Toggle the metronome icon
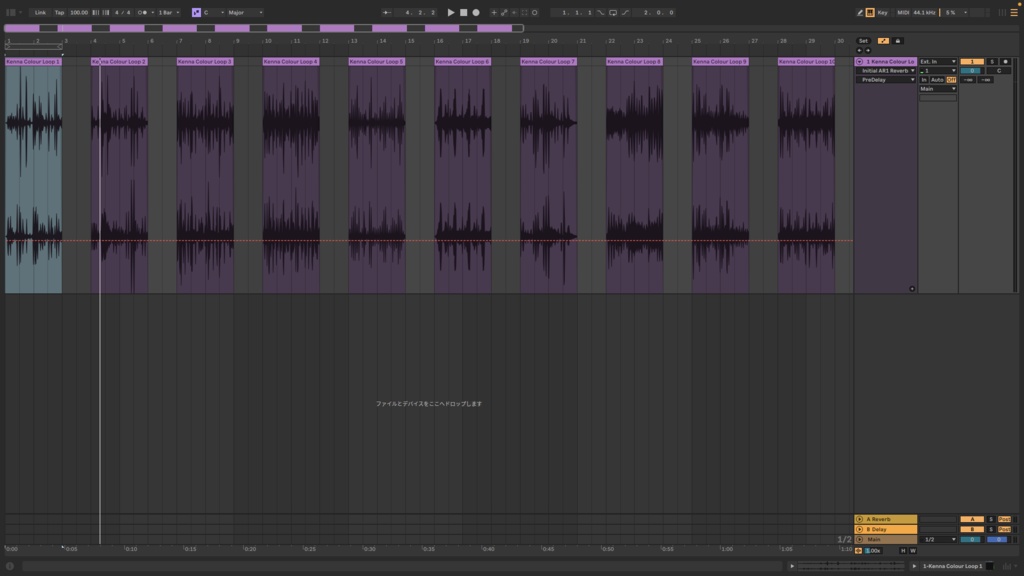Screen dimensions: 1024x576 142,12
